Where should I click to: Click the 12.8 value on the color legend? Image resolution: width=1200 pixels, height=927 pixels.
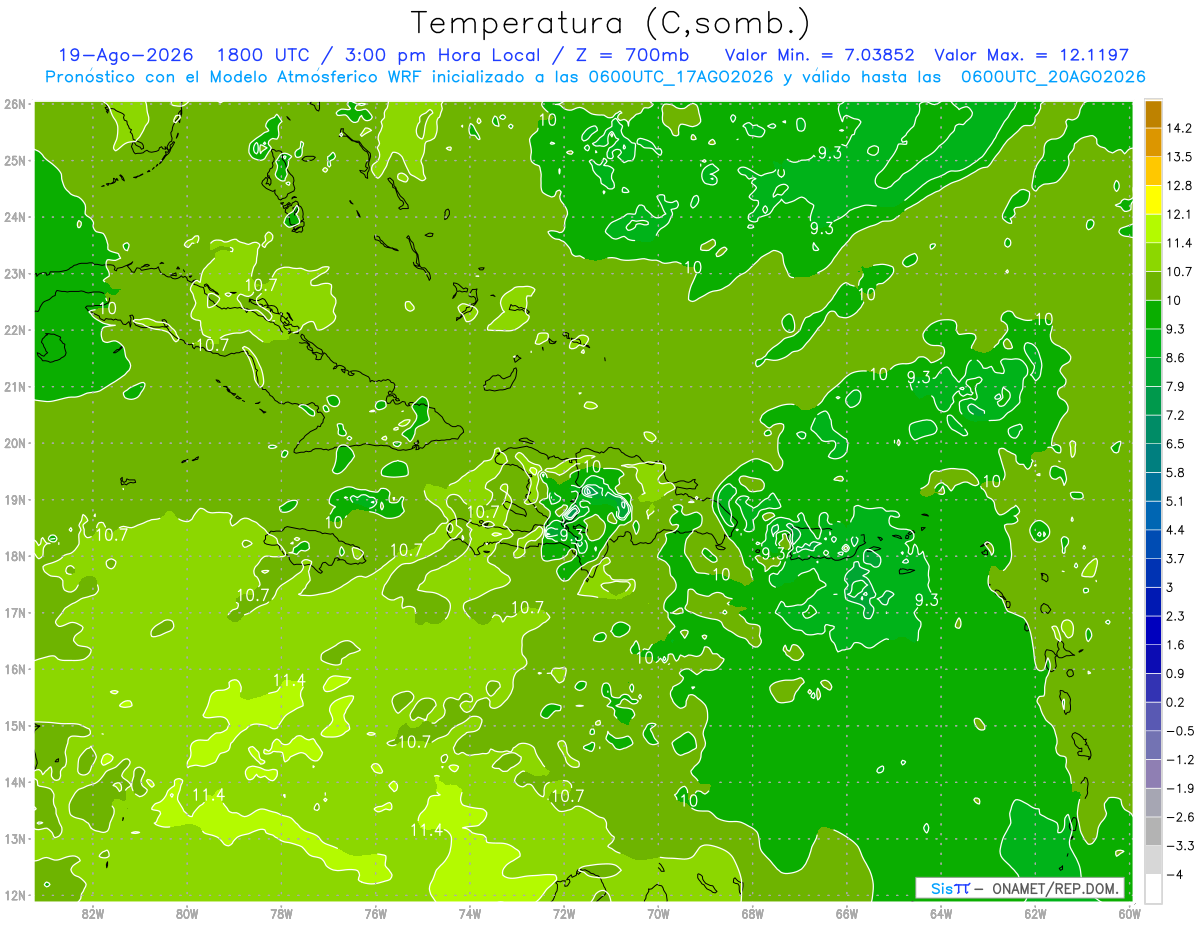tap(1179, 185)
